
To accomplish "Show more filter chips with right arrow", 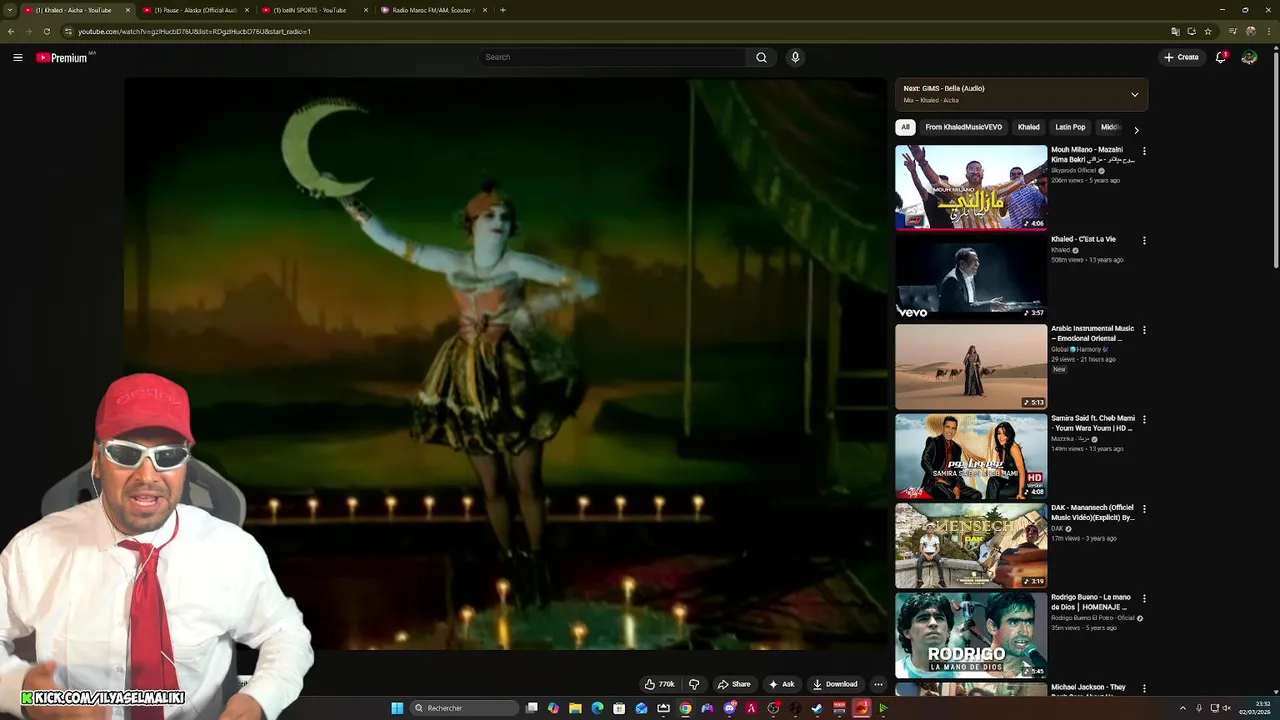I will tap(1136, 129).
